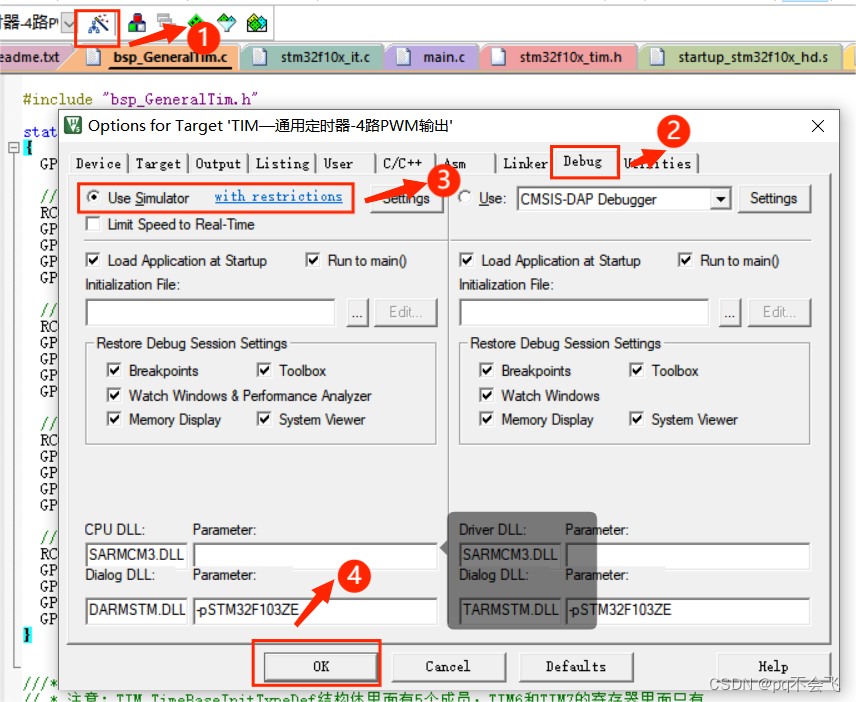Image resolution: width=856 pixels, height=702 pixels.
Task: Enable Limit Speed to Real-Time checkbox
Action: [93, 224]
